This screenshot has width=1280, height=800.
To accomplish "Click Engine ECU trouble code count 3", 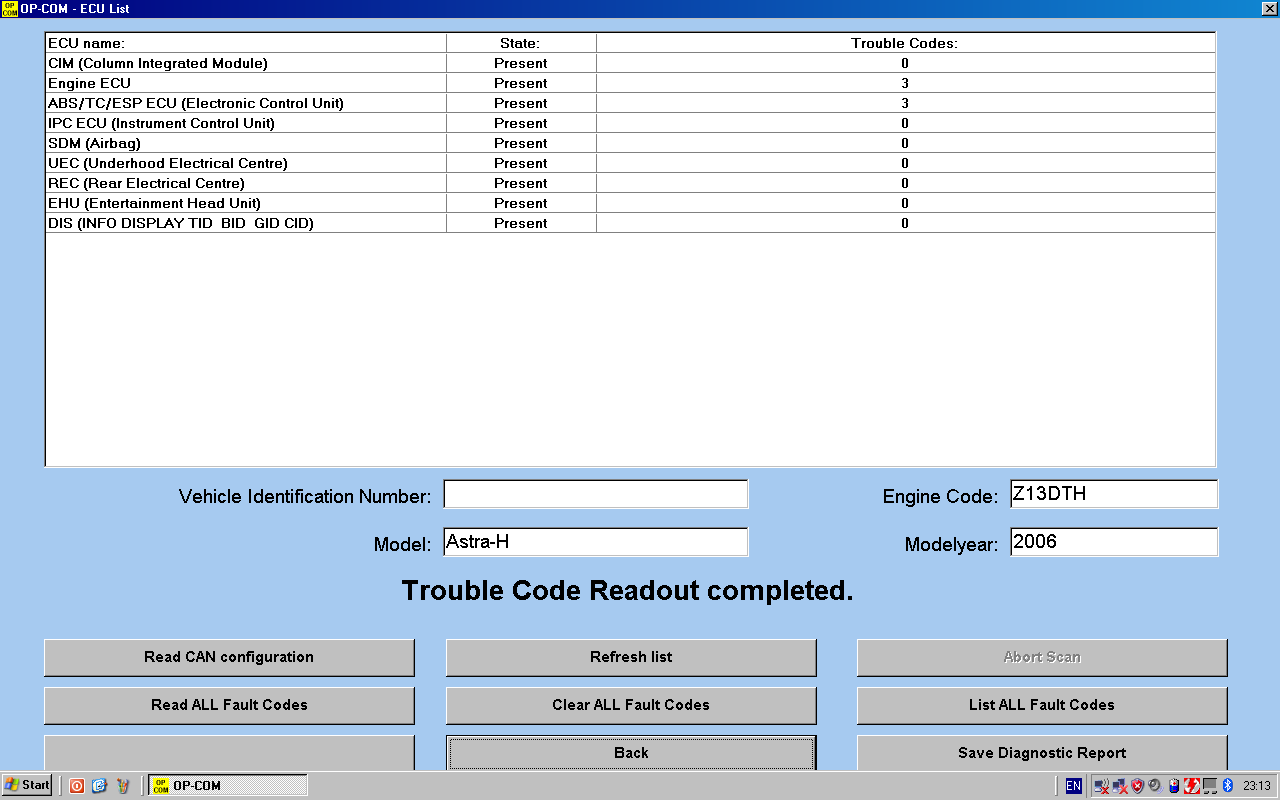I will click(x=905, y=83).
